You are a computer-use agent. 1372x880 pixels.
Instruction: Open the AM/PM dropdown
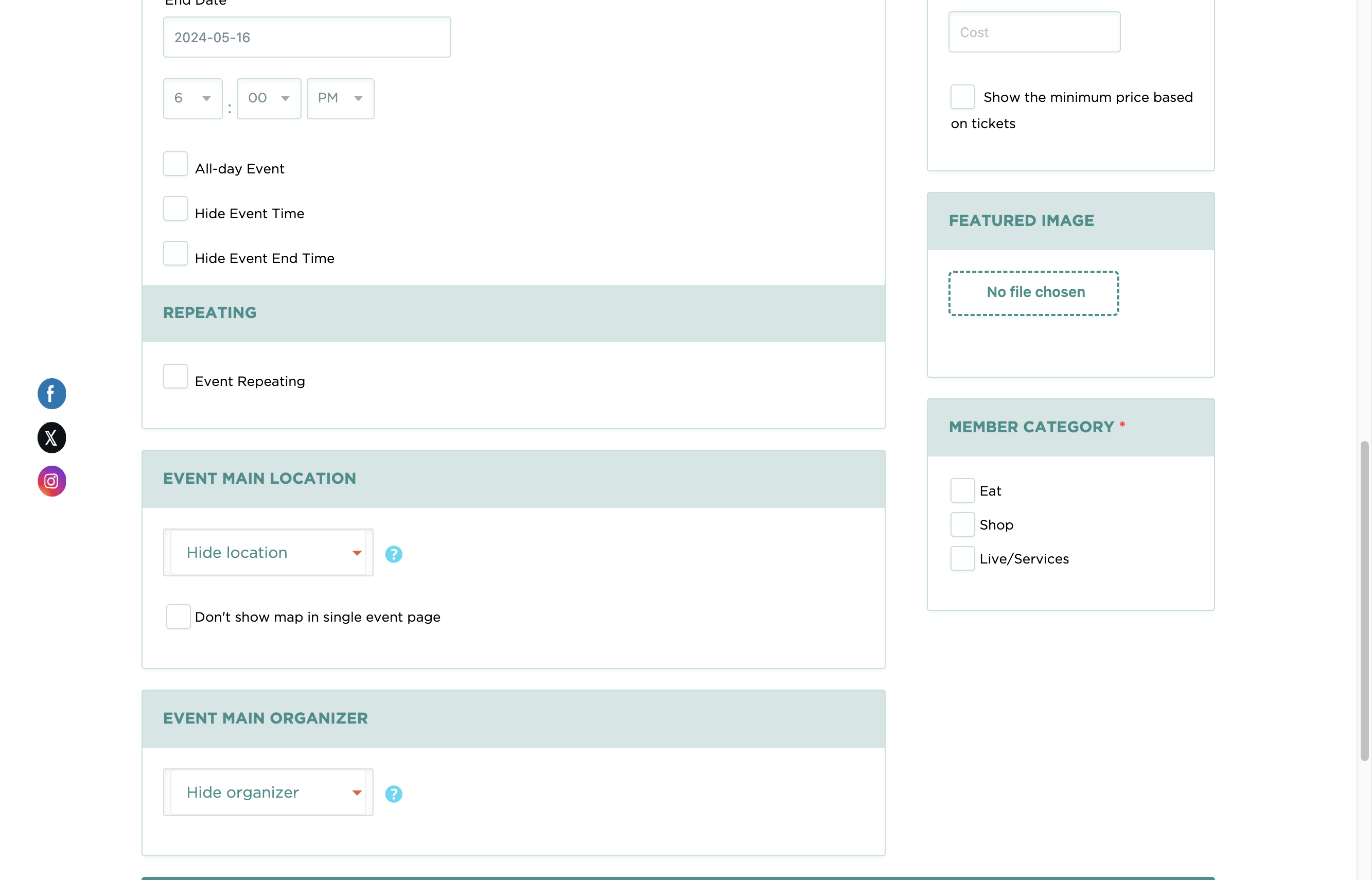(x=341, y=99)
